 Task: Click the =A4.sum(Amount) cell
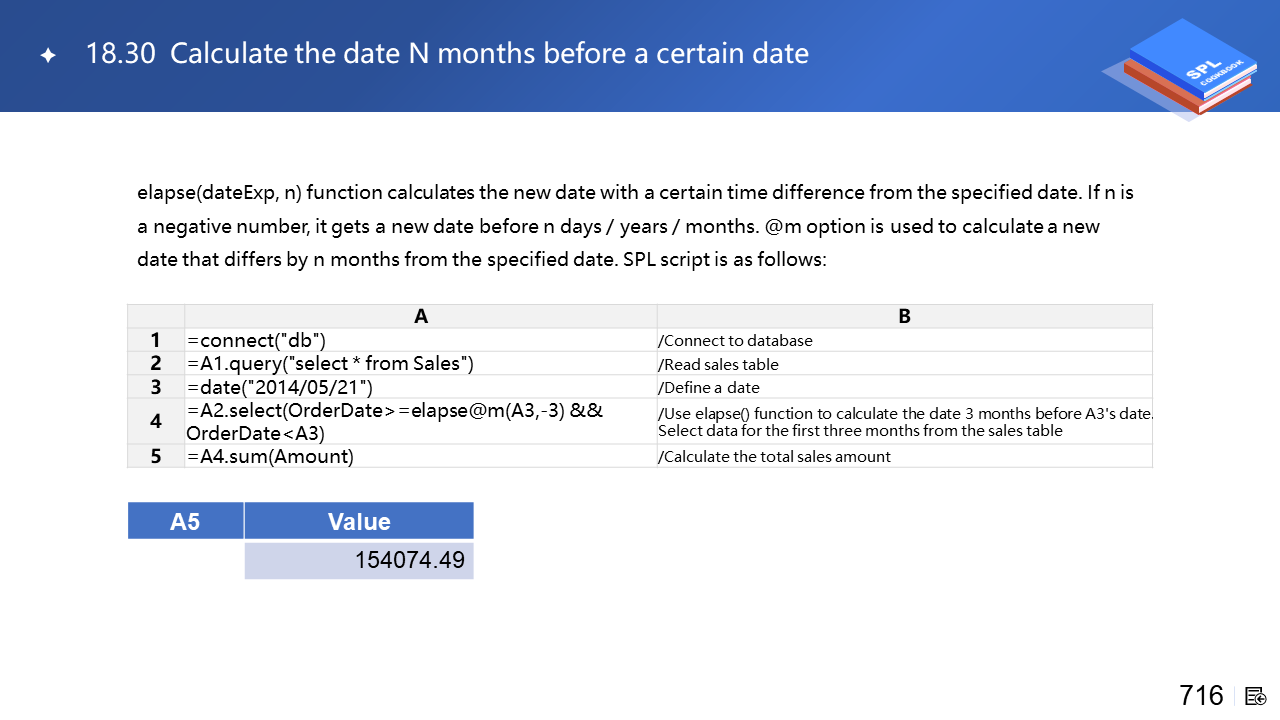[x=270, y=456]
